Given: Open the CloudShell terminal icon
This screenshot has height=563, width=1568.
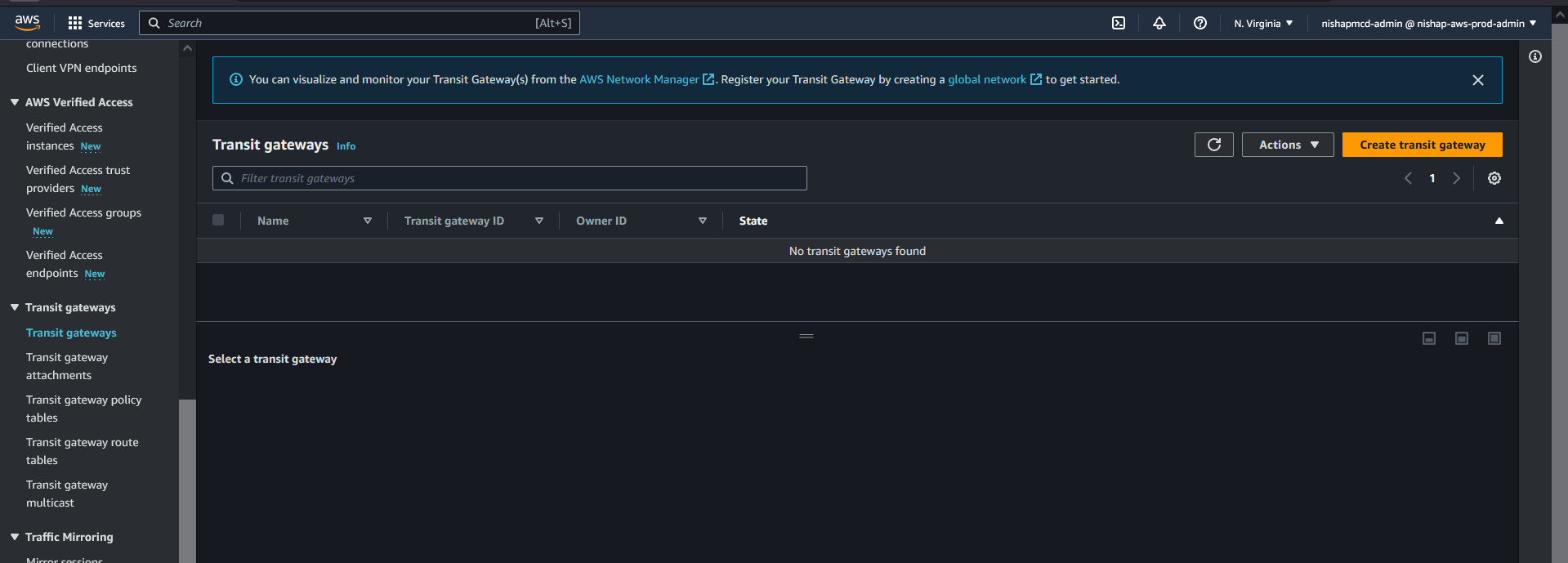Looking at the screenshot, I should tap(1119, 23).
